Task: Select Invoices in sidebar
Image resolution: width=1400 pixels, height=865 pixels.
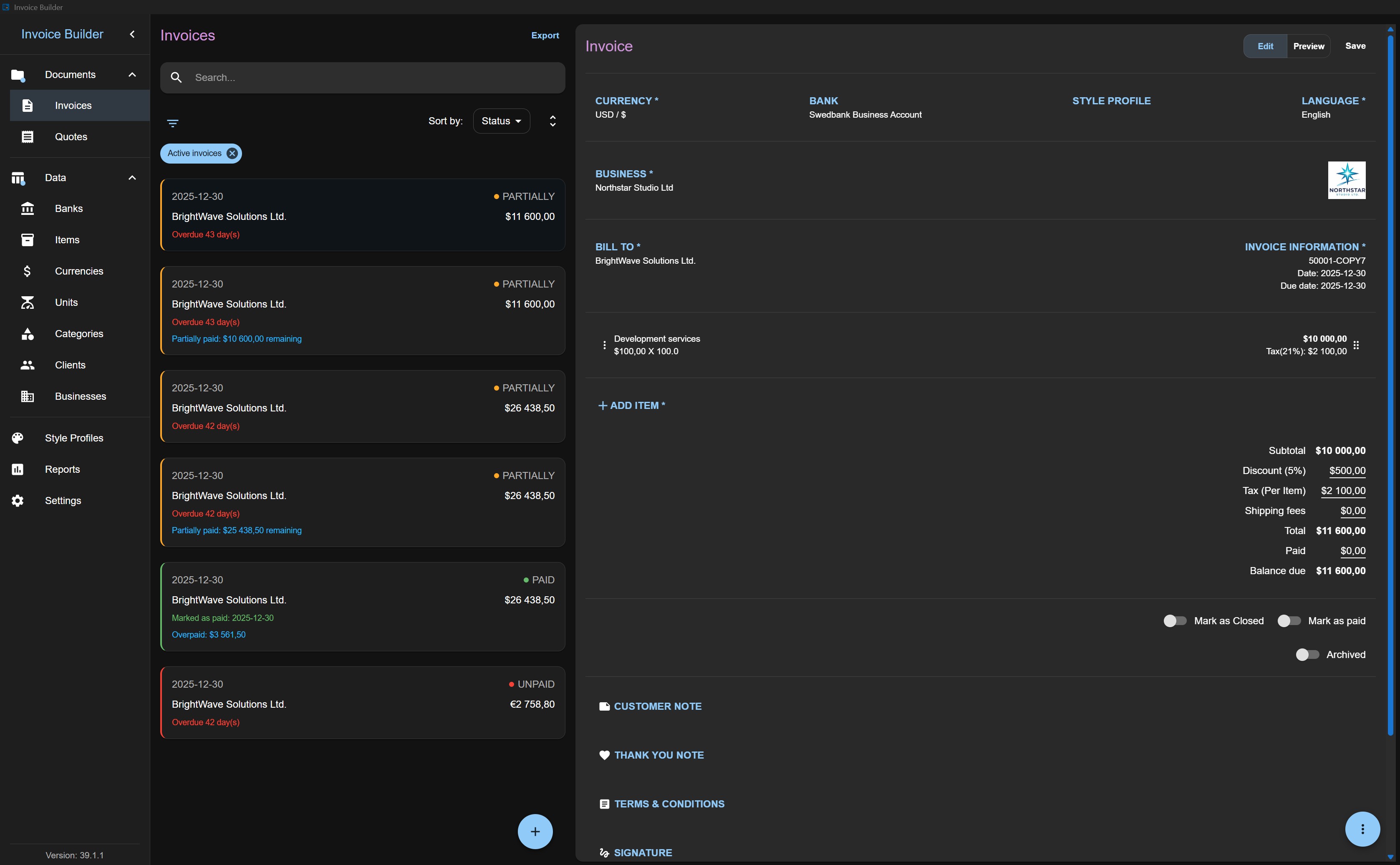Action: (80, 105)
